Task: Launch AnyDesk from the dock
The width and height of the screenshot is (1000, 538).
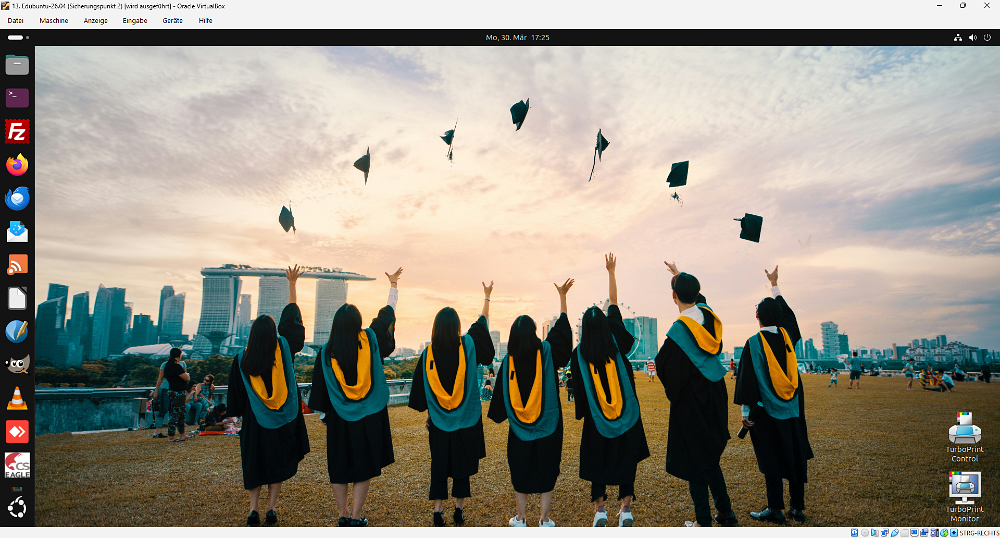Action: coord(17,431)
